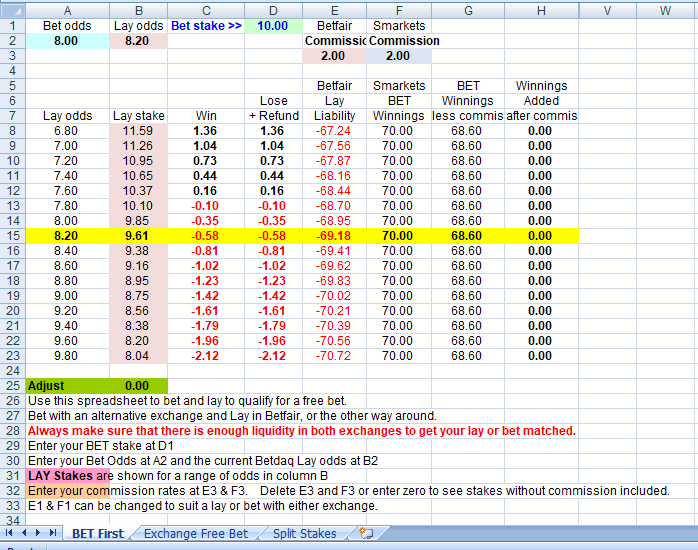The width and height of the screenshot is (698, 550).
Task: Select column D header
Action: pos(273,9)
